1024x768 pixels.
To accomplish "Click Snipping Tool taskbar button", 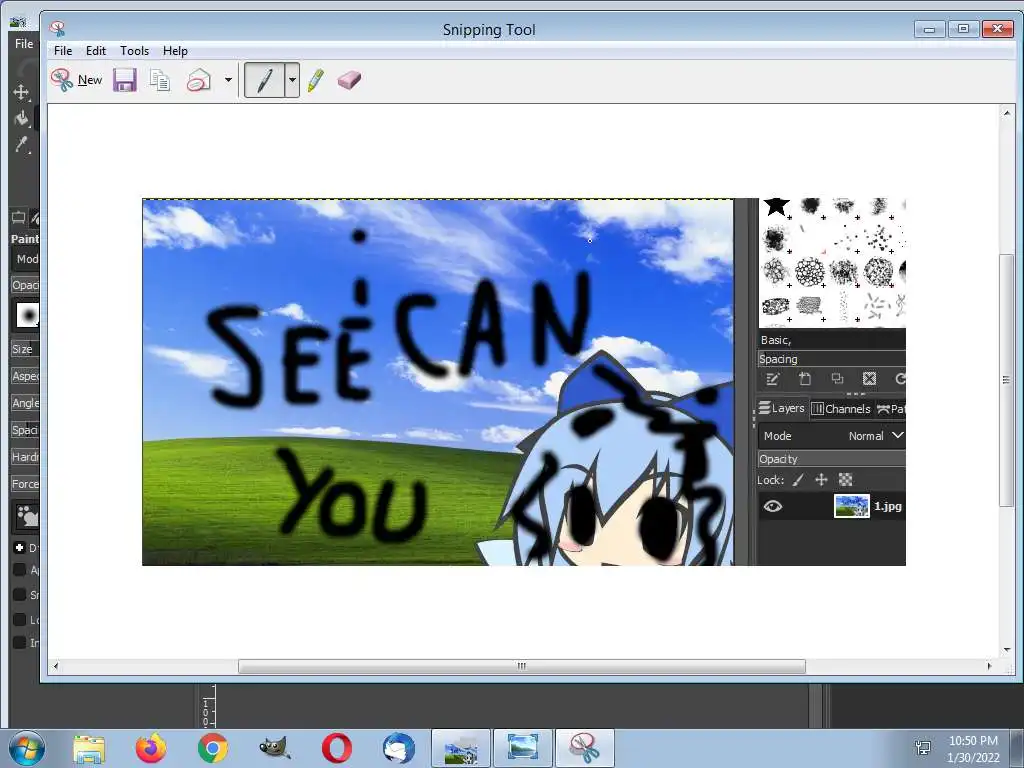I will tap(585, 748).
